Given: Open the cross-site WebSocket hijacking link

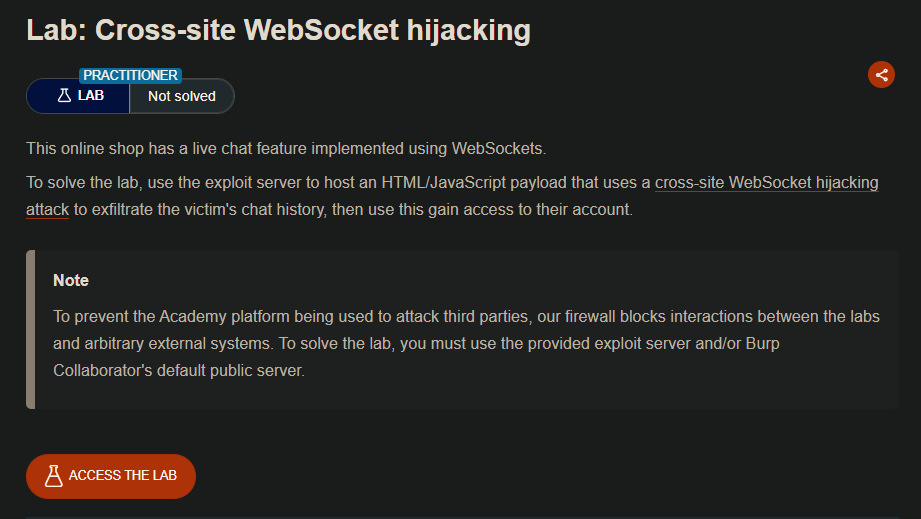Looking at the screenshot, I should (766, 183).
